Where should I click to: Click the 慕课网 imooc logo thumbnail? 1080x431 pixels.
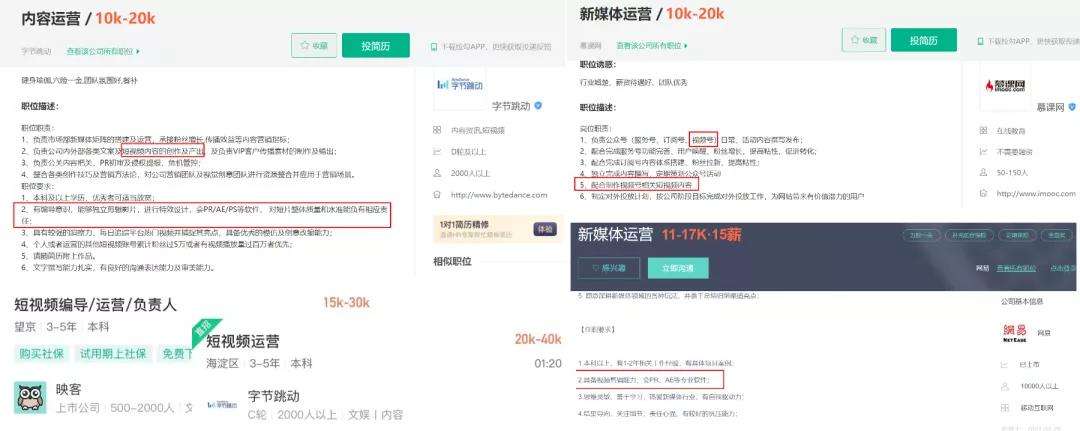[1005, 86]
